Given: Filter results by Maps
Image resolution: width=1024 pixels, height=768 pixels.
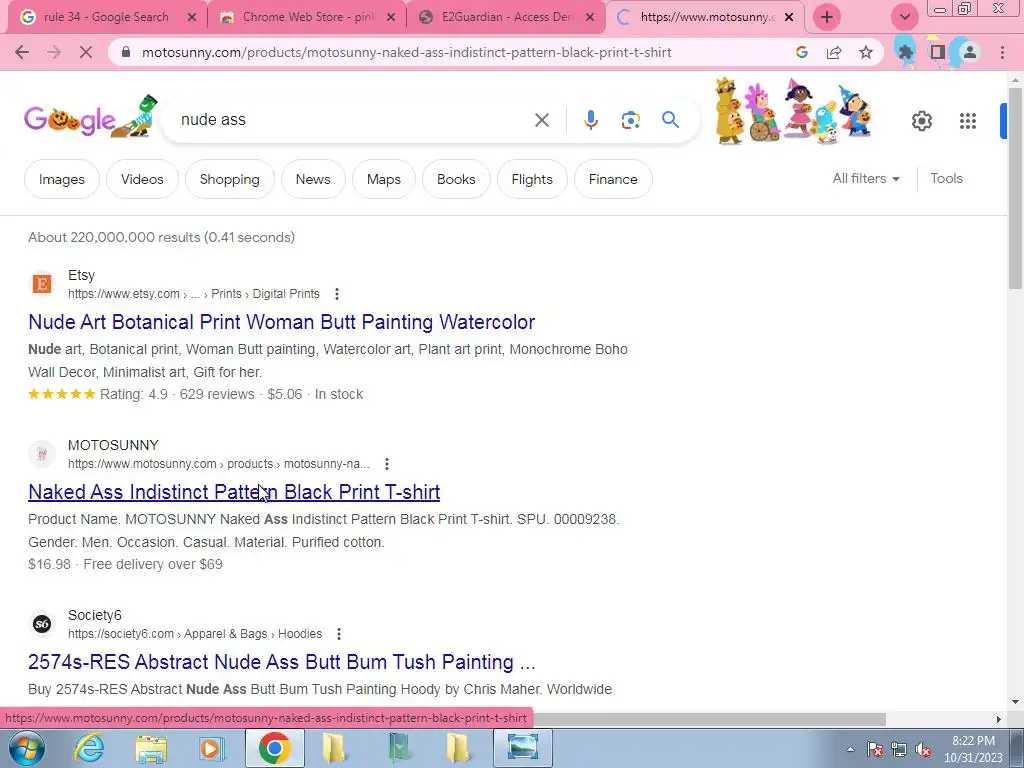Looking at the screenshot, I should 383,179.
